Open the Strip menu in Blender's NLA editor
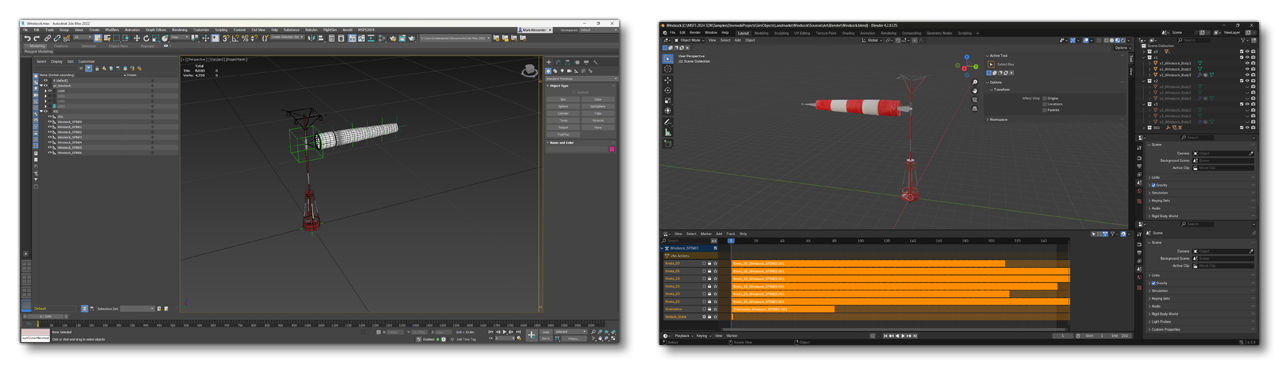This screenshot has width=1279, height=365. [x=743, y=234]
